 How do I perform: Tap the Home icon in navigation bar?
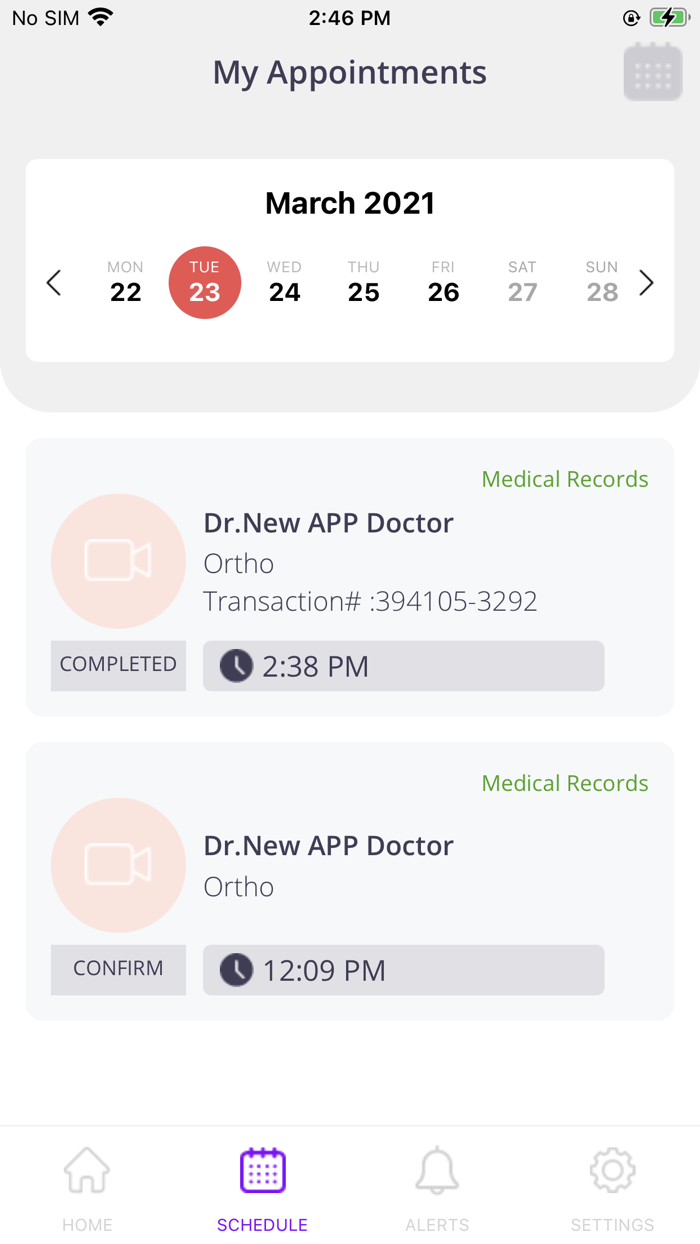point(87,1169)
